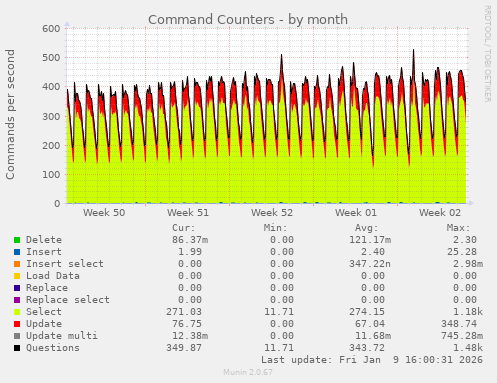Click the Delete legend label
The height and width of the screenshot is (383, 497).
[44, 240]
